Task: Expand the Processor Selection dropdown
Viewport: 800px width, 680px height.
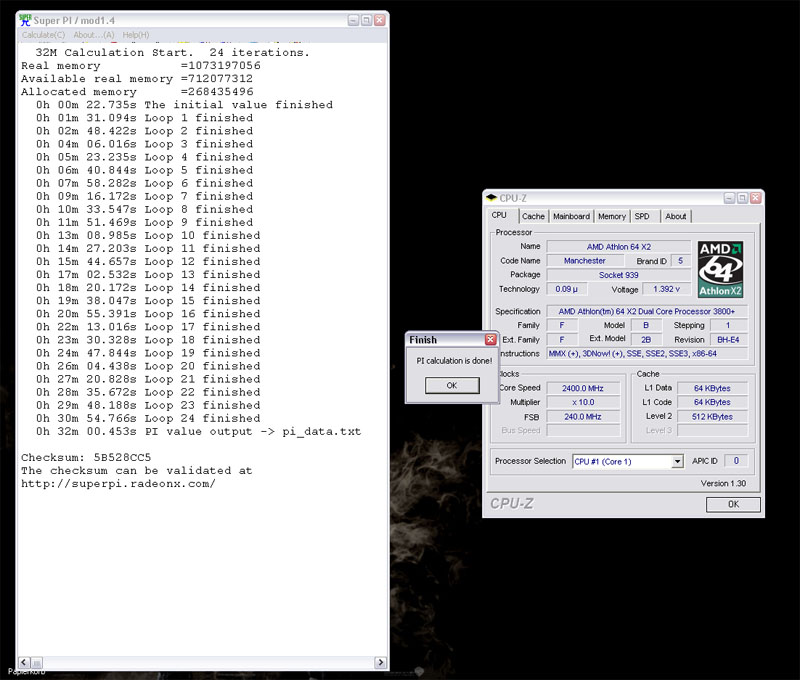Action: (x=677, y=461)
